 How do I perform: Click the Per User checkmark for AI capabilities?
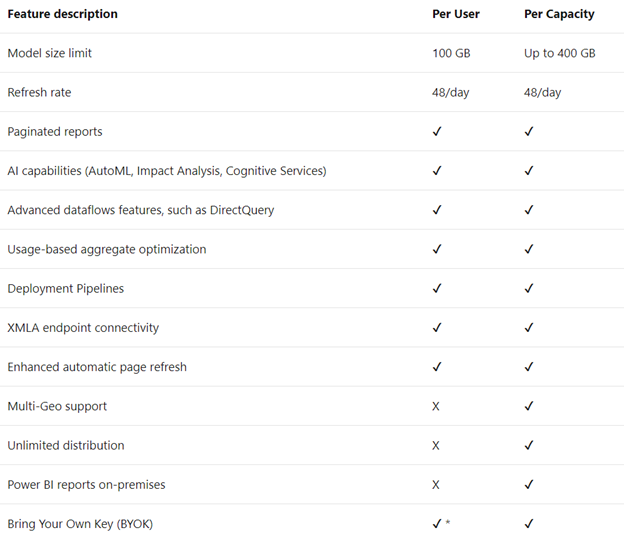[x=437, y=171]
